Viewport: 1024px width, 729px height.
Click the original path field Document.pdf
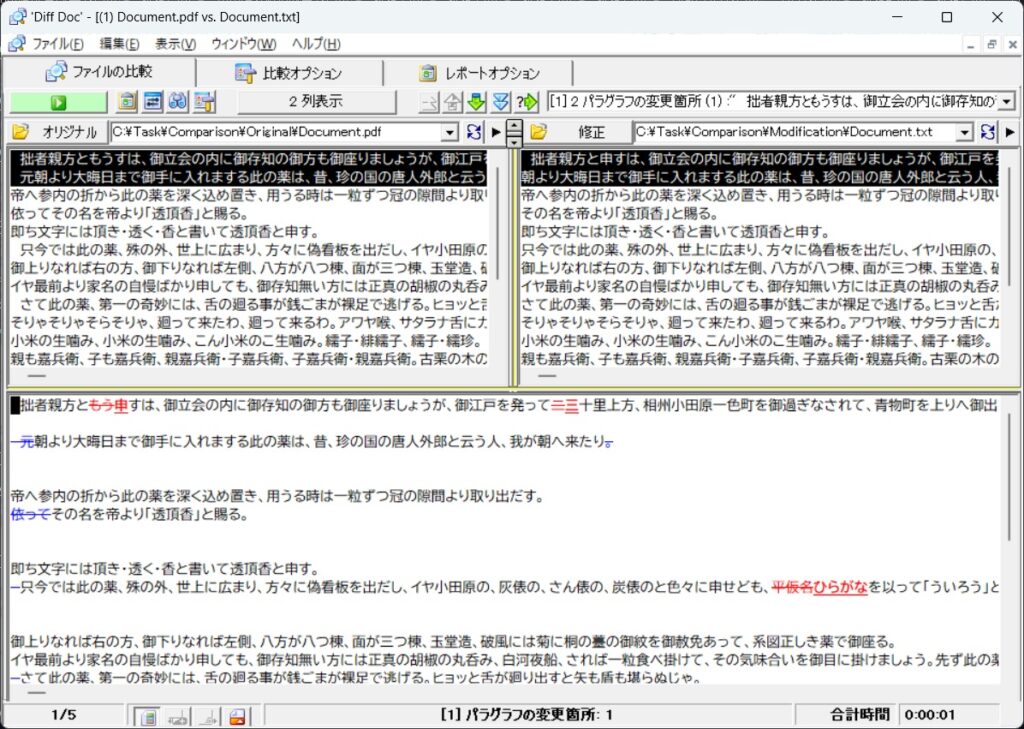276,132
